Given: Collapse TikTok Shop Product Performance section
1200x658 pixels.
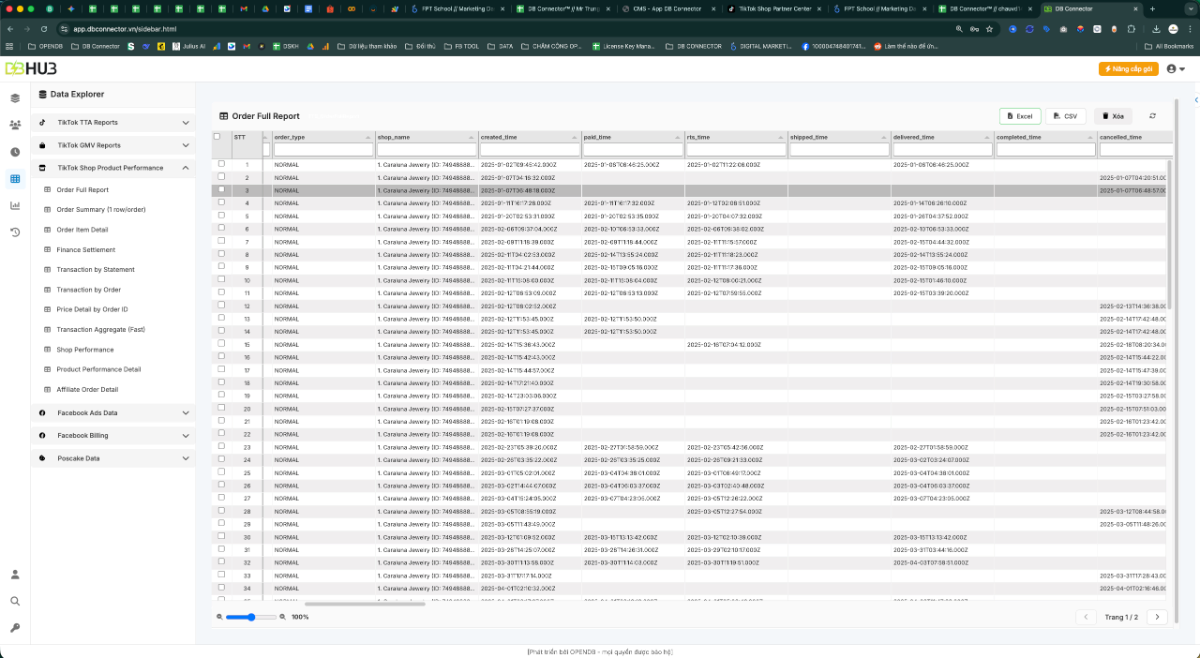Looking at the screenshot, I should [x=113, y=168].
